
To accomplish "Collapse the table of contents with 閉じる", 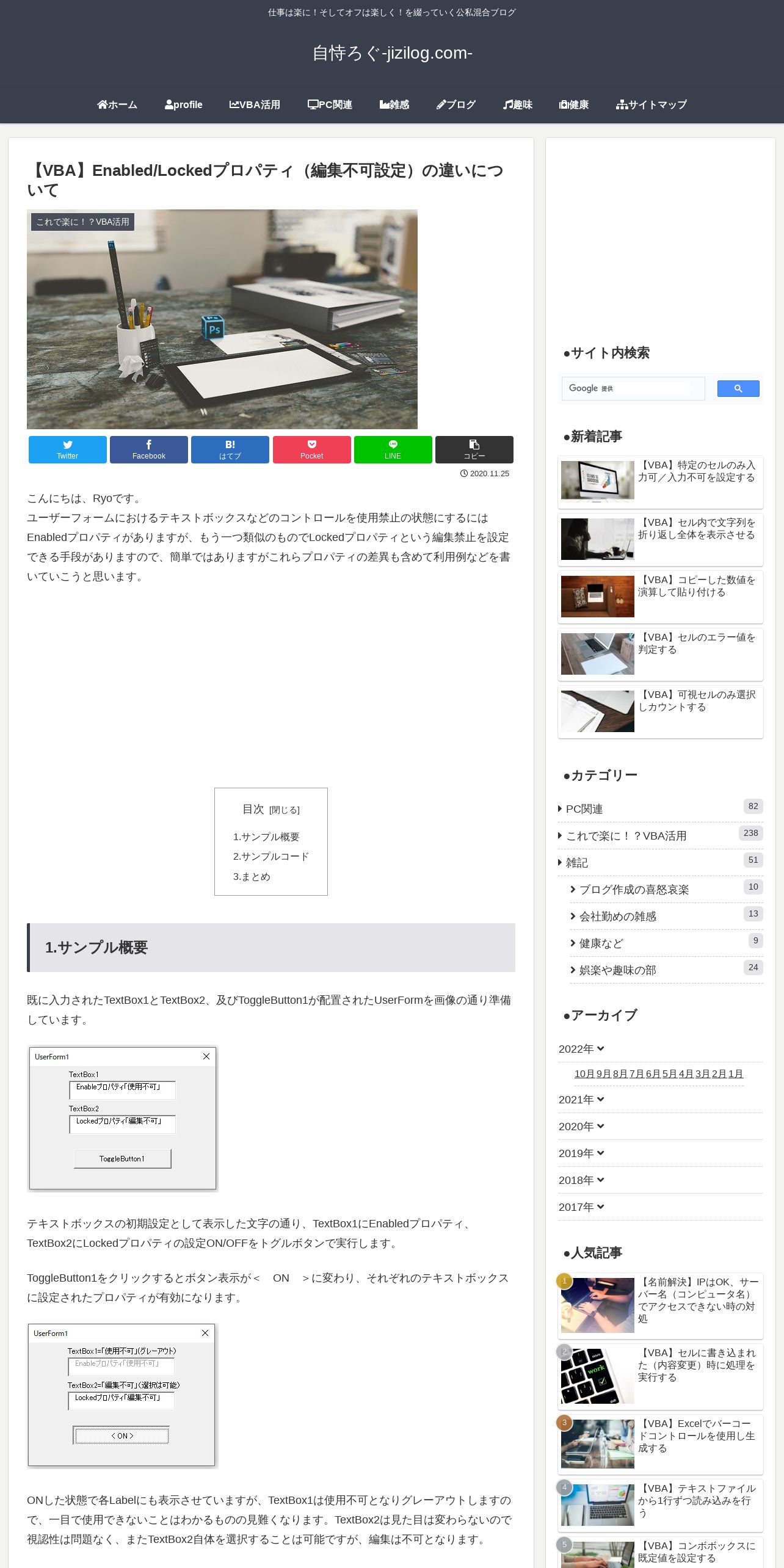I will tap(285, 810).
